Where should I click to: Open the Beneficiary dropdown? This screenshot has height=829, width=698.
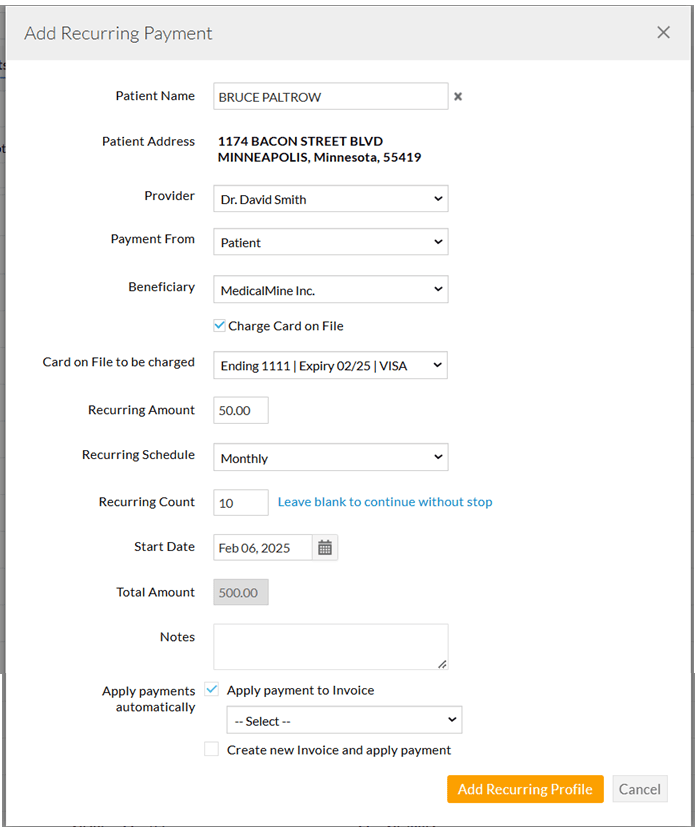330,289
